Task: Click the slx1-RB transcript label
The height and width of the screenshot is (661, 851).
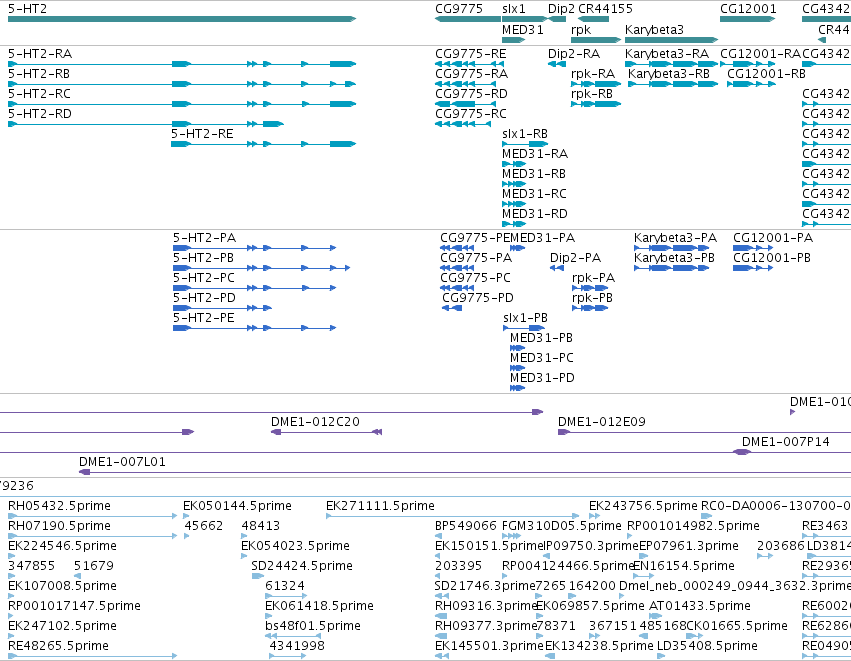Action: tap(525, 134)
